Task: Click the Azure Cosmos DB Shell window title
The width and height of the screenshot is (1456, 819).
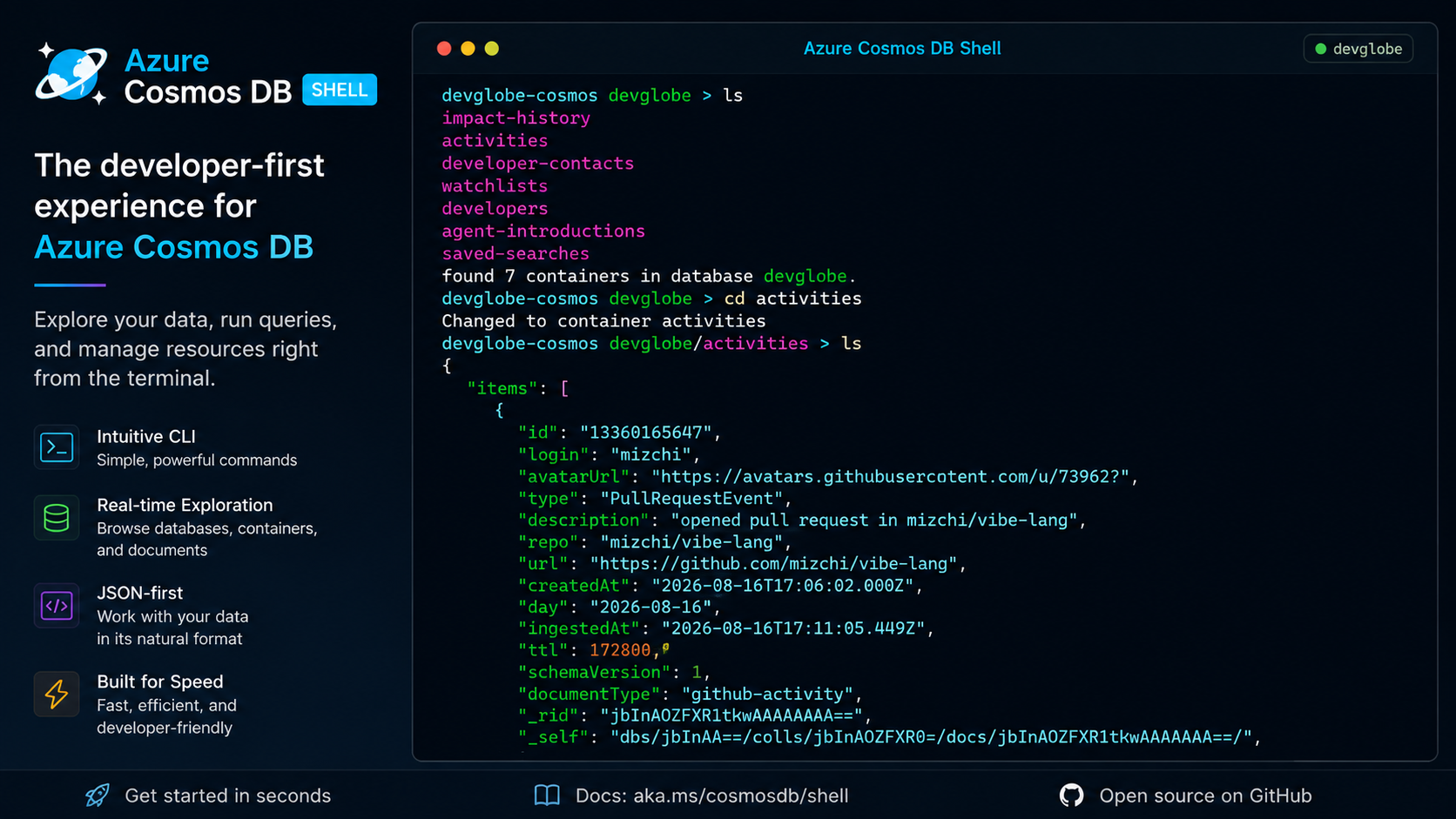Action: tap(902, 49)
